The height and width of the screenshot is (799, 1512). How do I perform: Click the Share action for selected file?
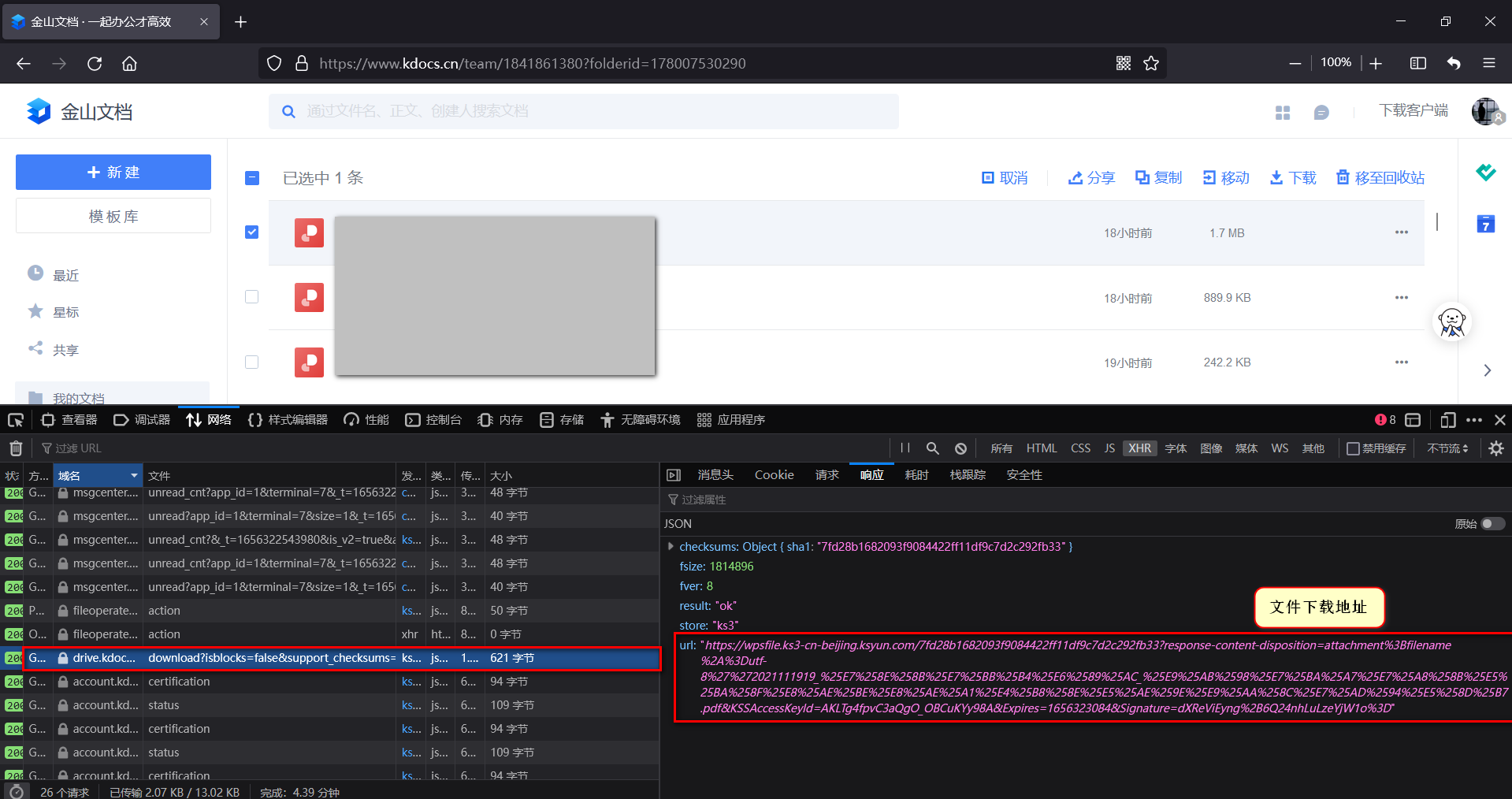1091,178
